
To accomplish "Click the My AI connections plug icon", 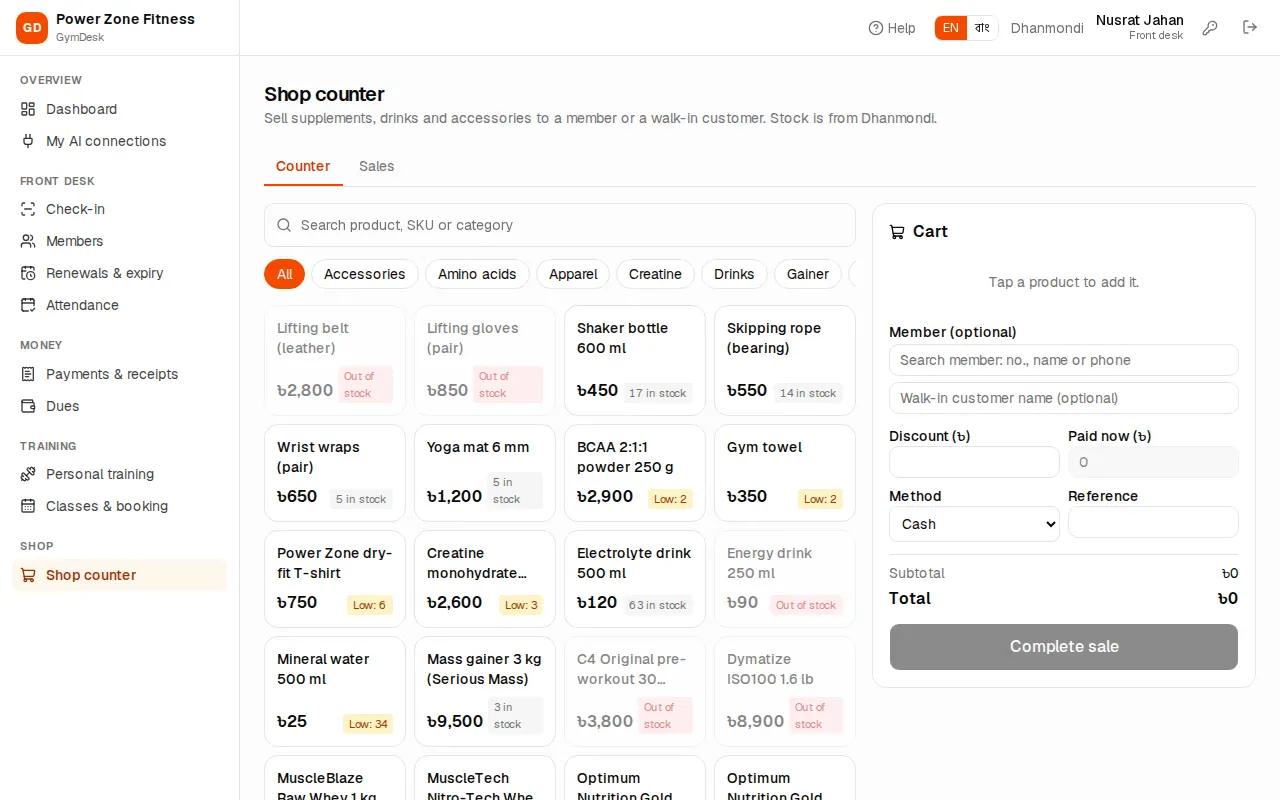I will pos(28,141).
